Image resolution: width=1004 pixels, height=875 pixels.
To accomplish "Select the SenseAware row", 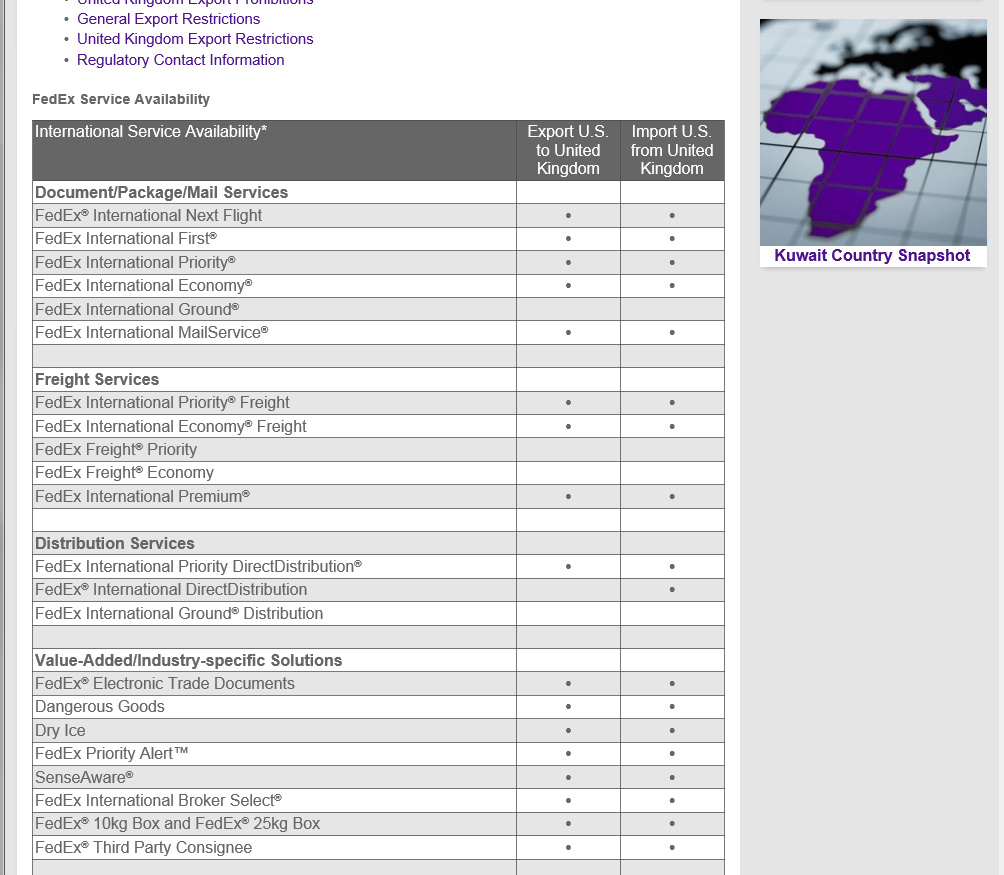I will [378, 778].
